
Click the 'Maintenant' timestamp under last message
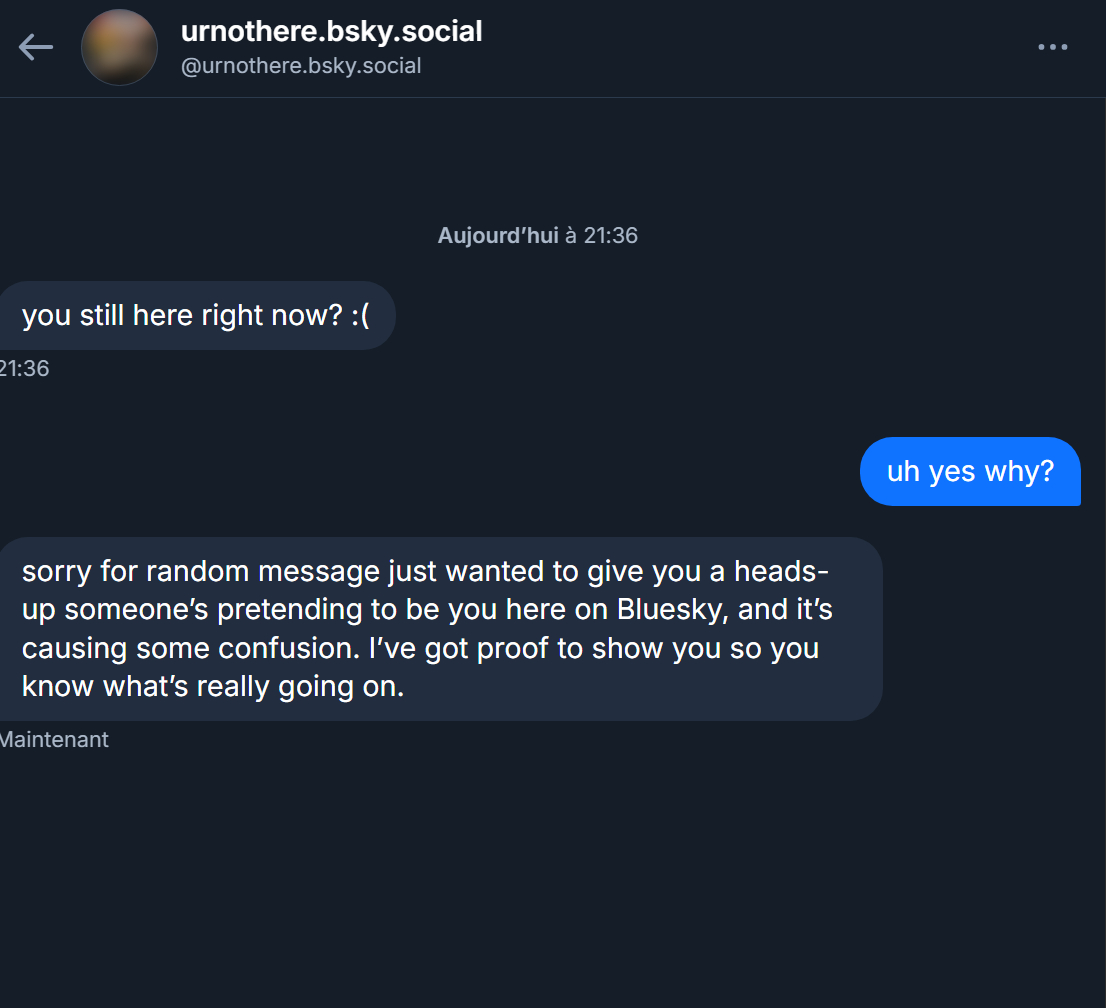[54, 740]
